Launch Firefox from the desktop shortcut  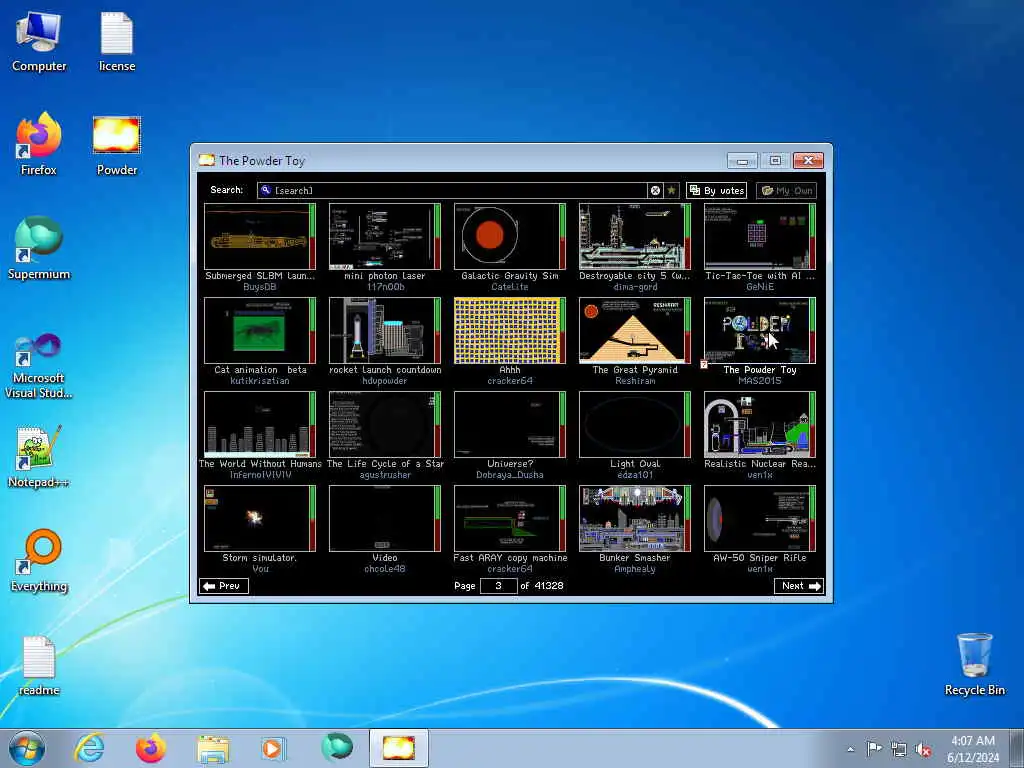[x=39, y=144]
